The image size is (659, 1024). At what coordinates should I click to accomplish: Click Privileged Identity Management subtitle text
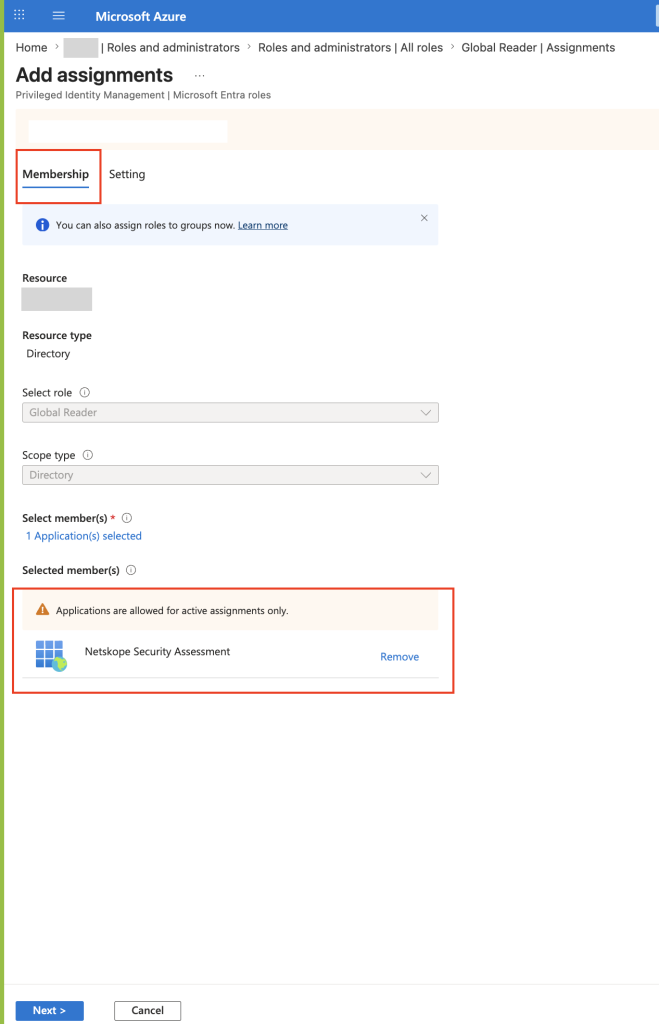[x=143, y=95]
